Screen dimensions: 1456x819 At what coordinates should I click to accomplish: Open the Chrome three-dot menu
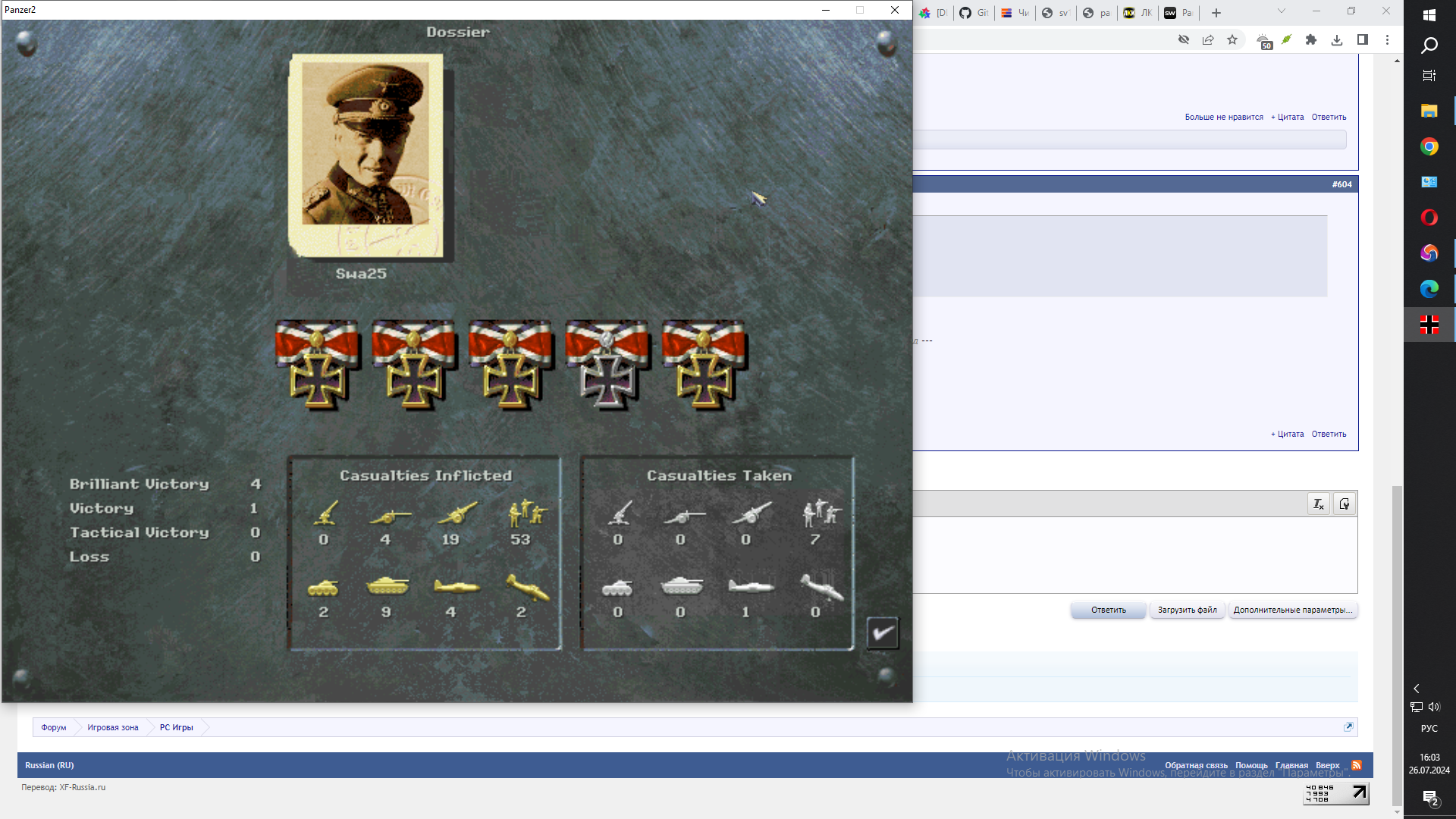click(x=1388, y=40)
